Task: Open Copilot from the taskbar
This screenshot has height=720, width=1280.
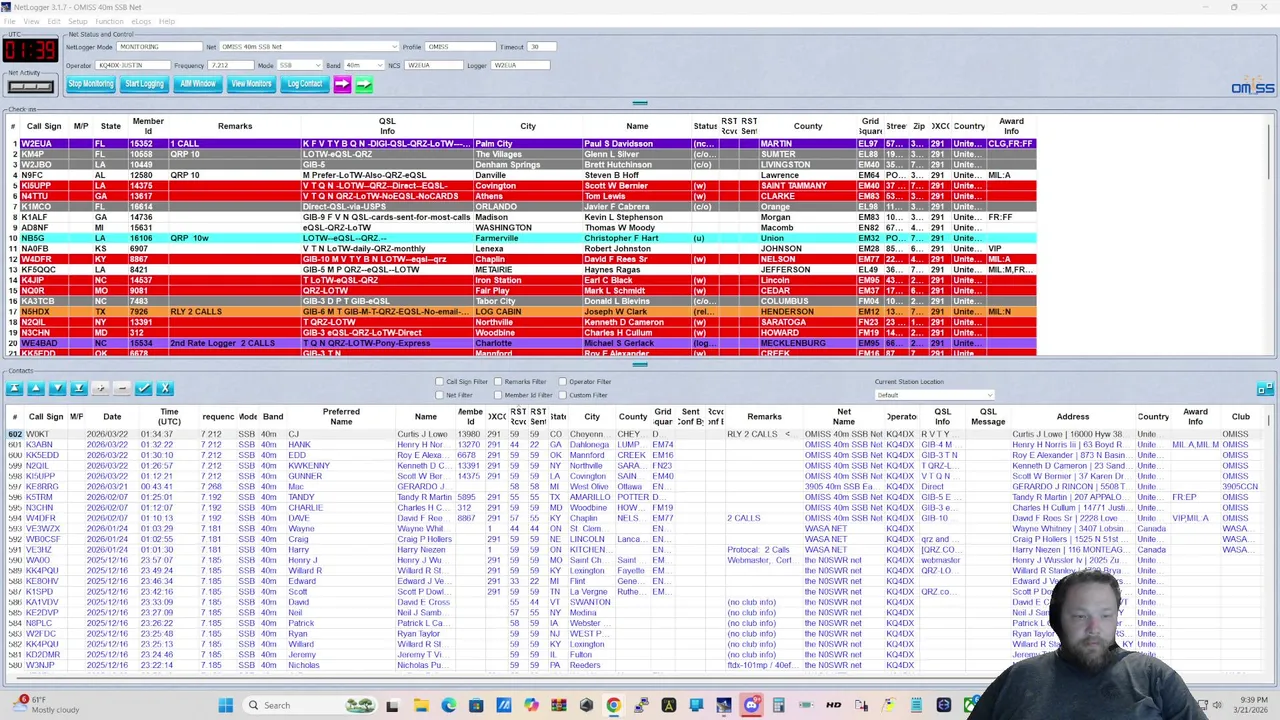Action: coord(531,705)
